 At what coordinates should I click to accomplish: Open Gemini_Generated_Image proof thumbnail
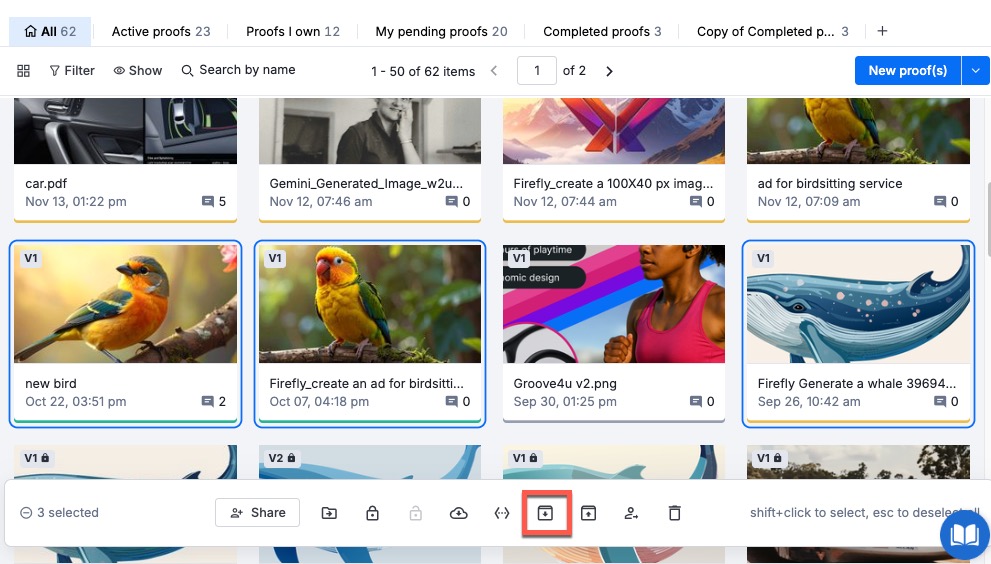(x=370, y=131)
